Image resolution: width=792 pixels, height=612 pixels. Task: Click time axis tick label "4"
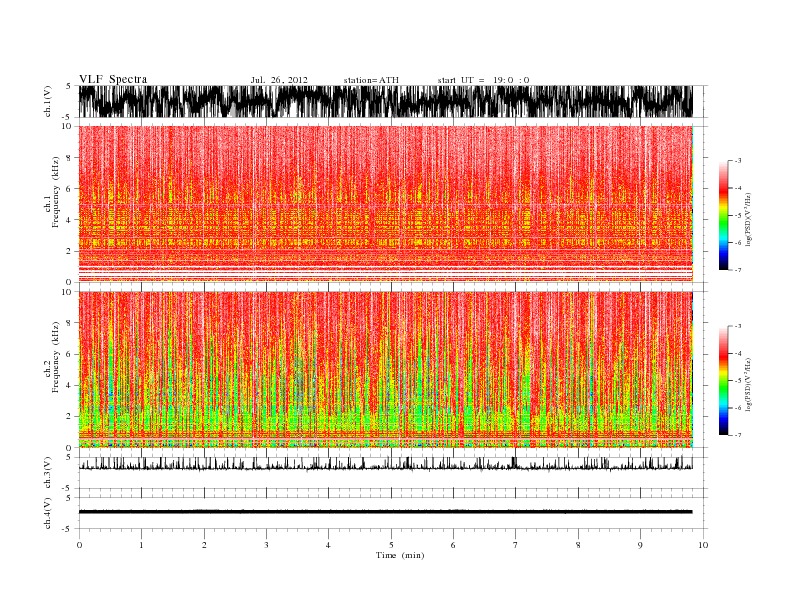328,545
